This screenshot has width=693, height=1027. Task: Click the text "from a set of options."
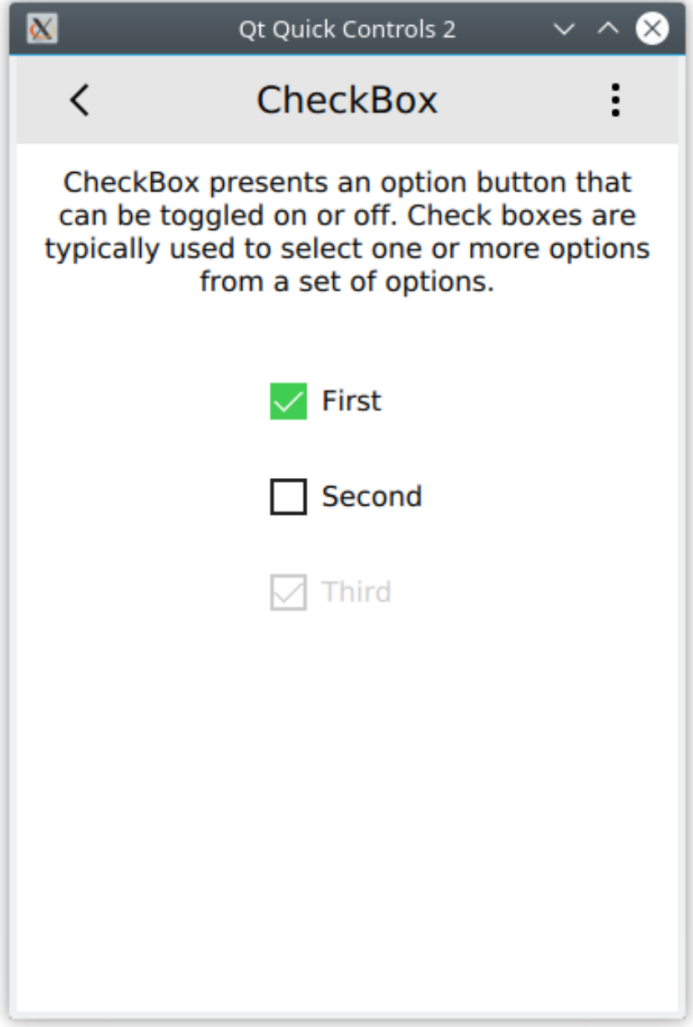(347, 282)
